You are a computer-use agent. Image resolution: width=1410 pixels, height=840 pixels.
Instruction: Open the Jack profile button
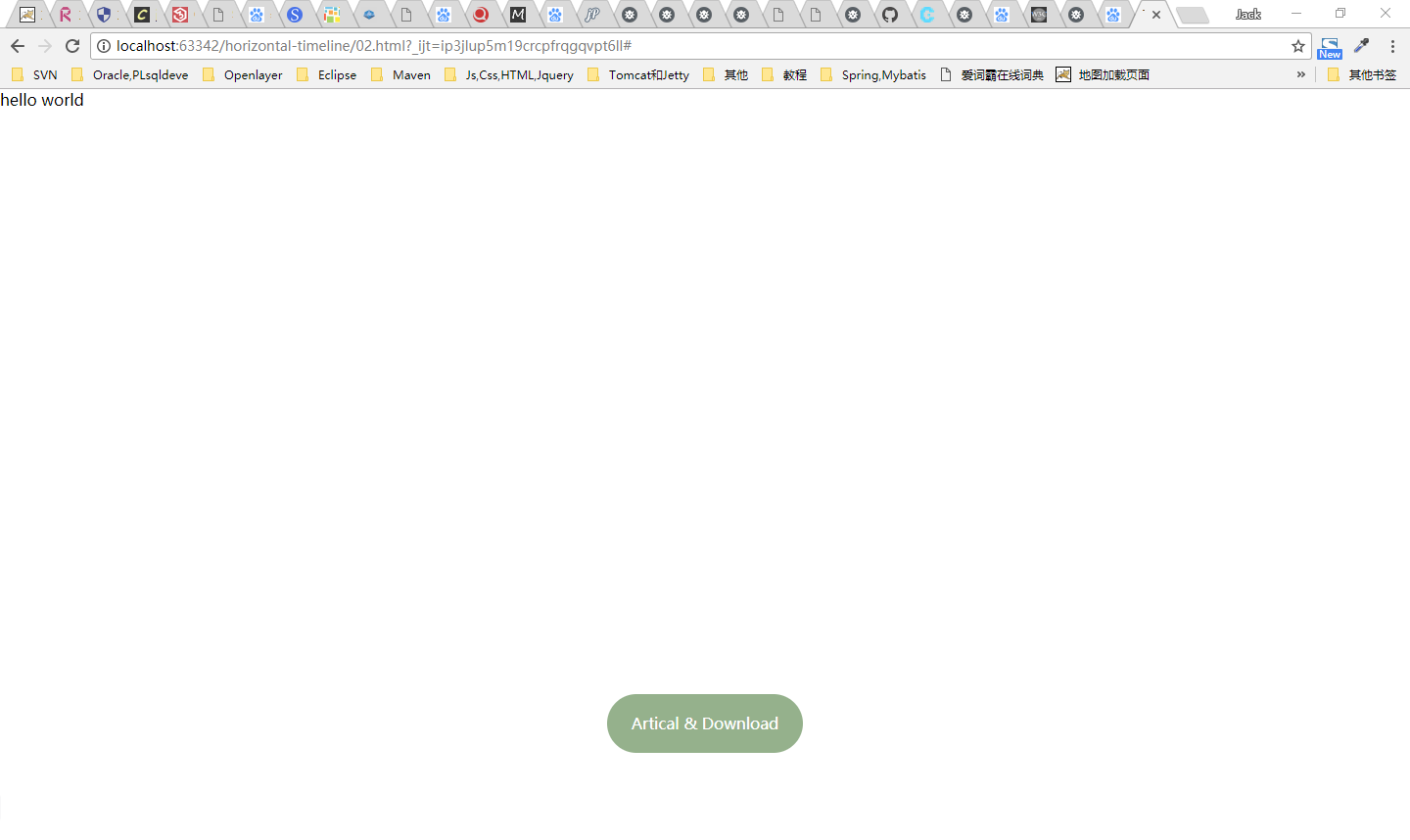[1248, 14]
